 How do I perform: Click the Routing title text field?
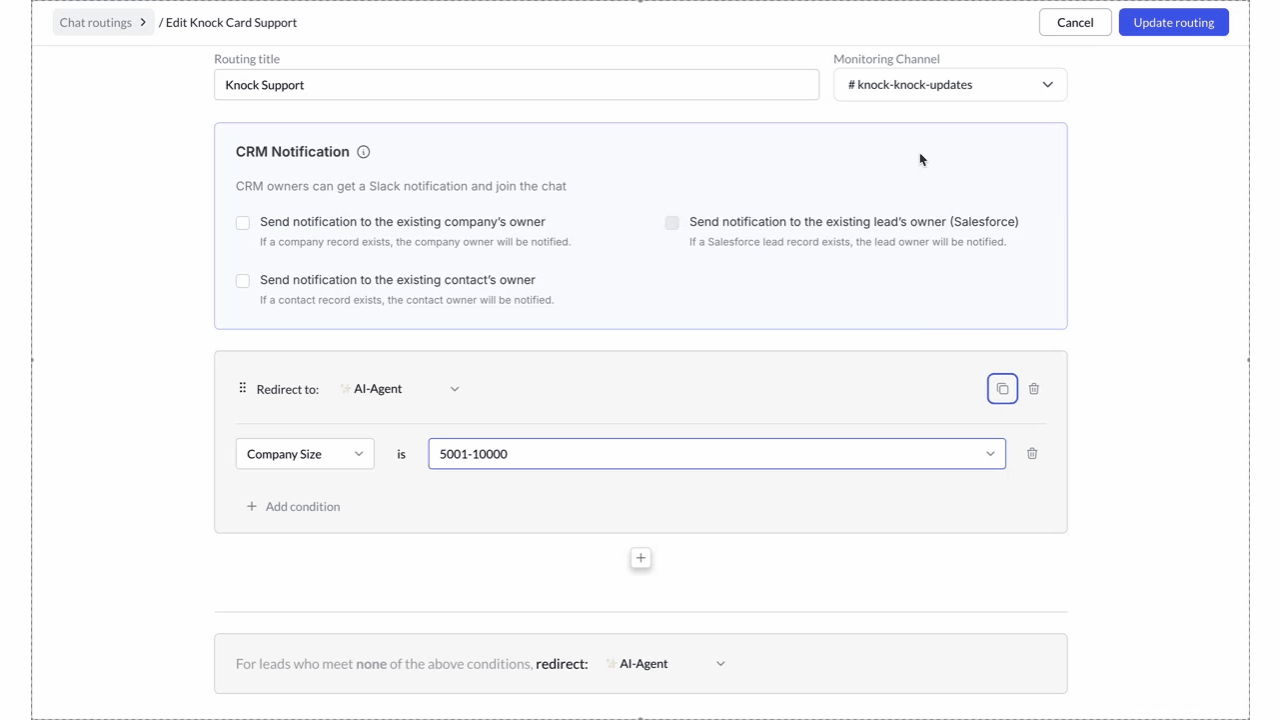click(516, 85)
